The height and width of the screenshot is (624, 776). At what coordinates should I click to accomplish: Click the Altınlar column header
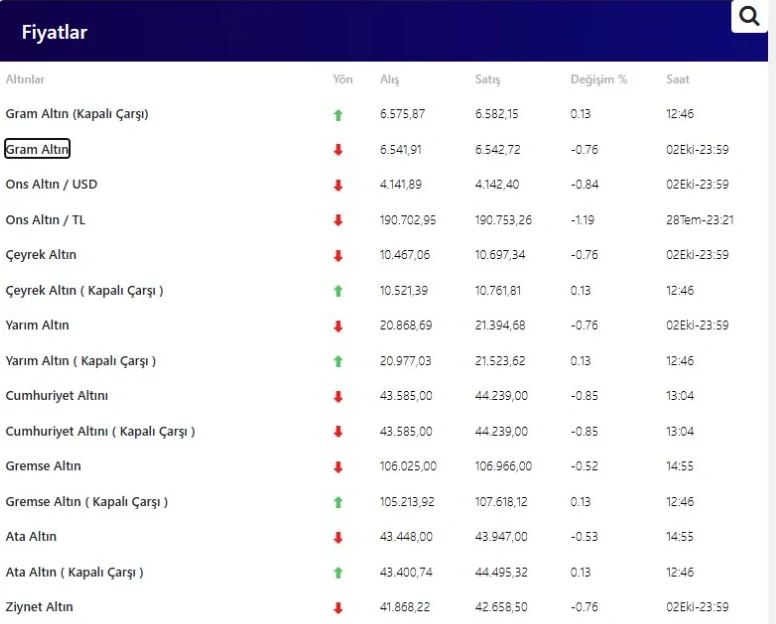tap(25, 79)
